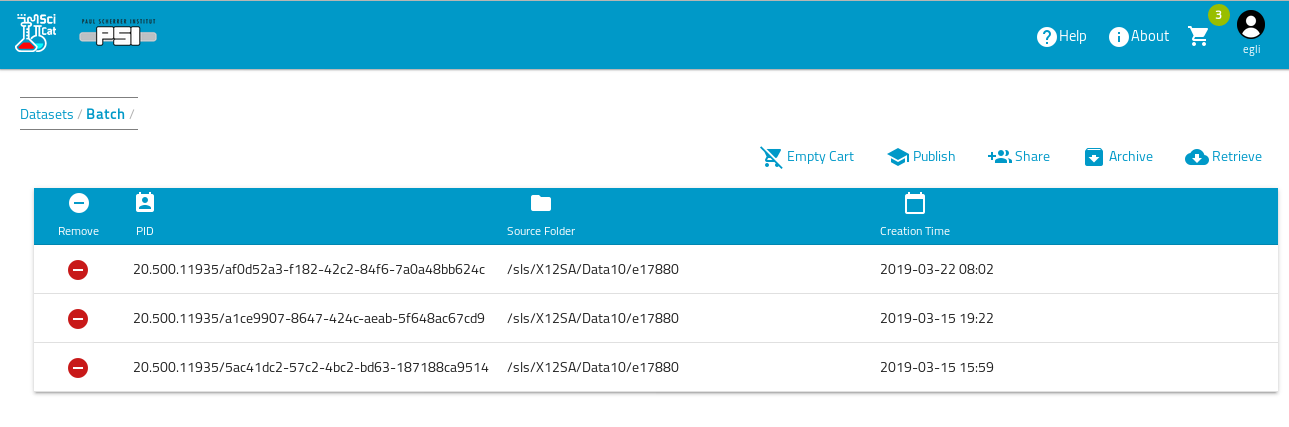This screenshot has height=427, width=1289.
Task: Open the egli user account menu
Action: tap(1250, 32)
